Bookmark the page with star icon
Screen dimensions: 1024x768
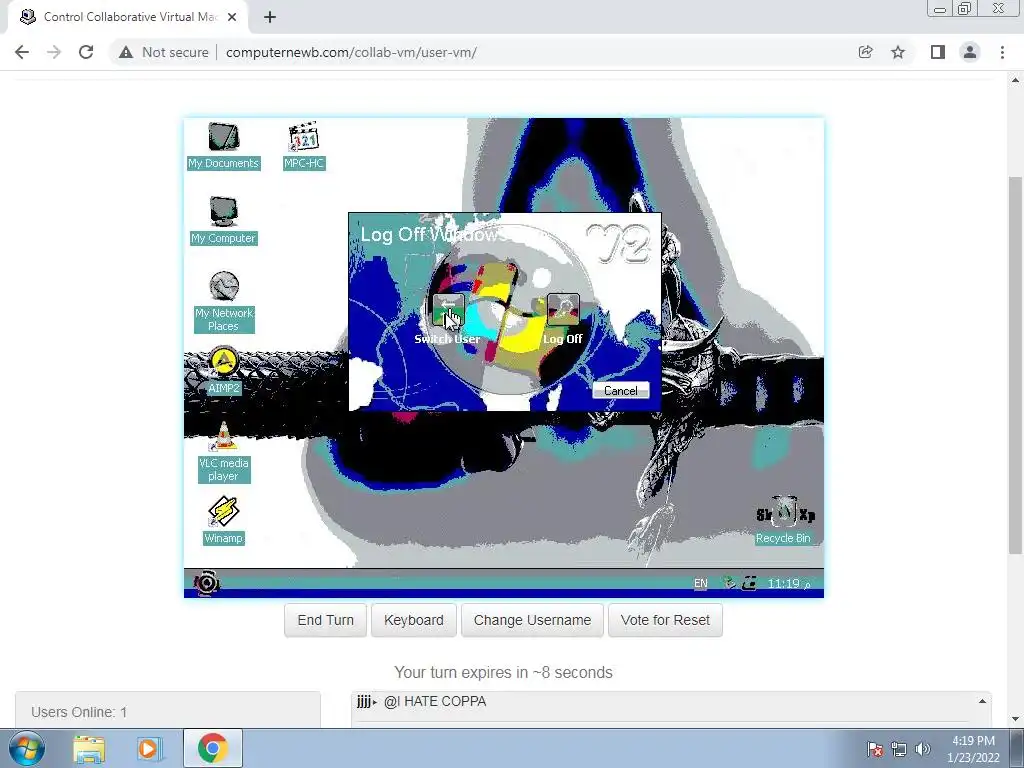pos(898,52)
